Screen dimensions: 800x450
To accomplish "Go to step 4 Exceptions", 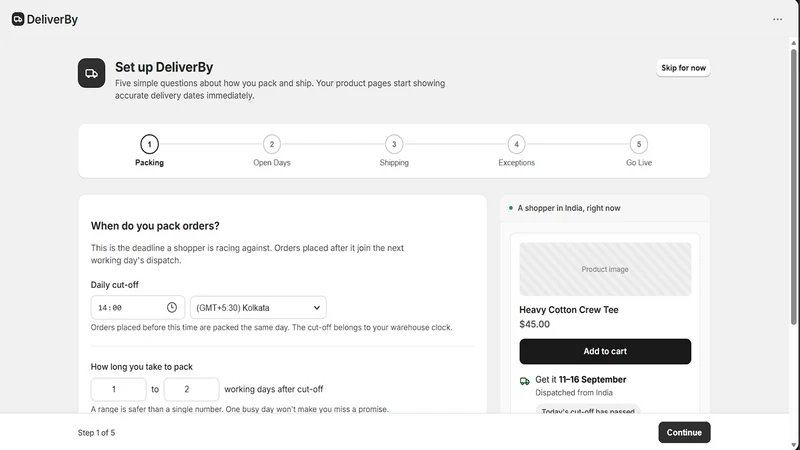I will tap(516, 151).
